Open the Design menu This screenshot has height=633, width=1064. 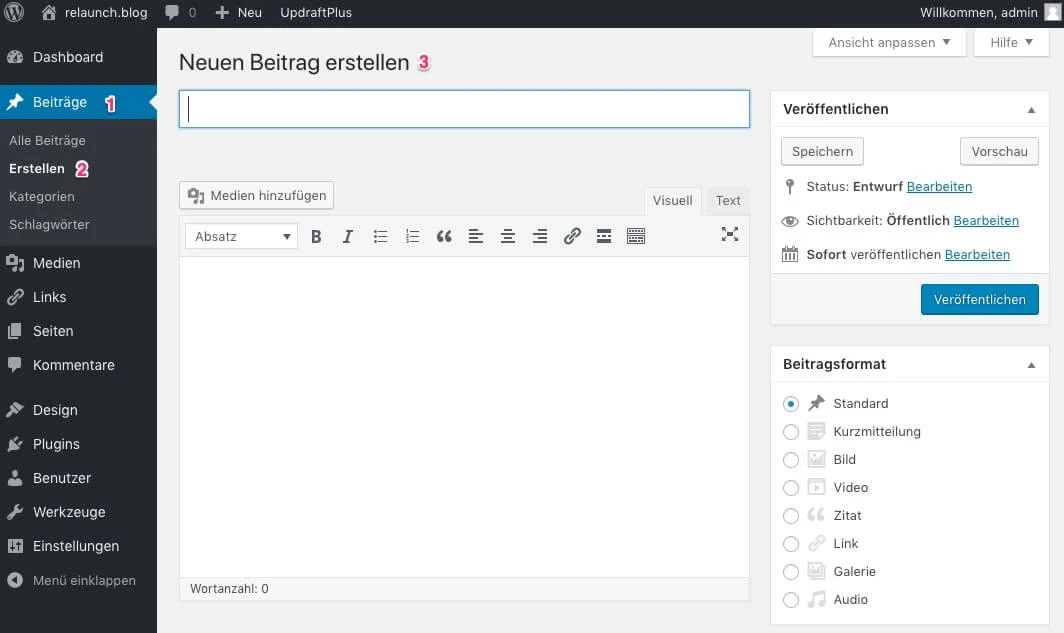click(78, 410)
